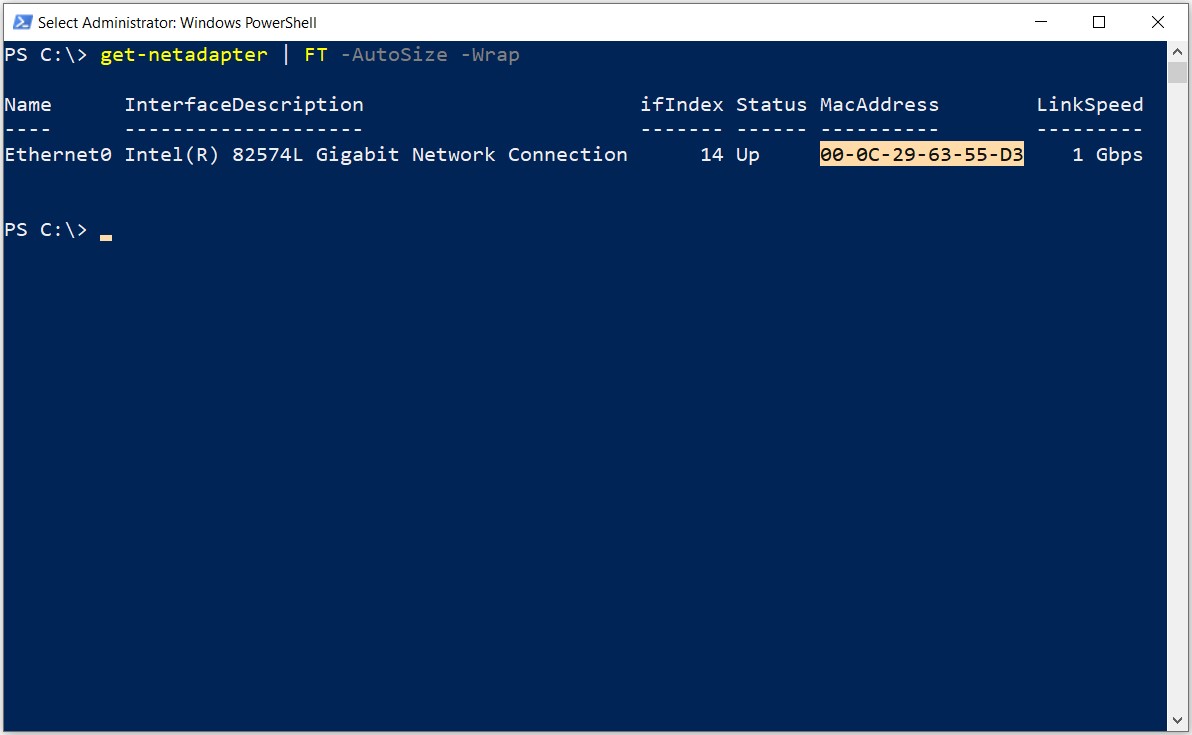
Task: Open the PowerShell title bar system icon
Action: (x=22, y=22)
